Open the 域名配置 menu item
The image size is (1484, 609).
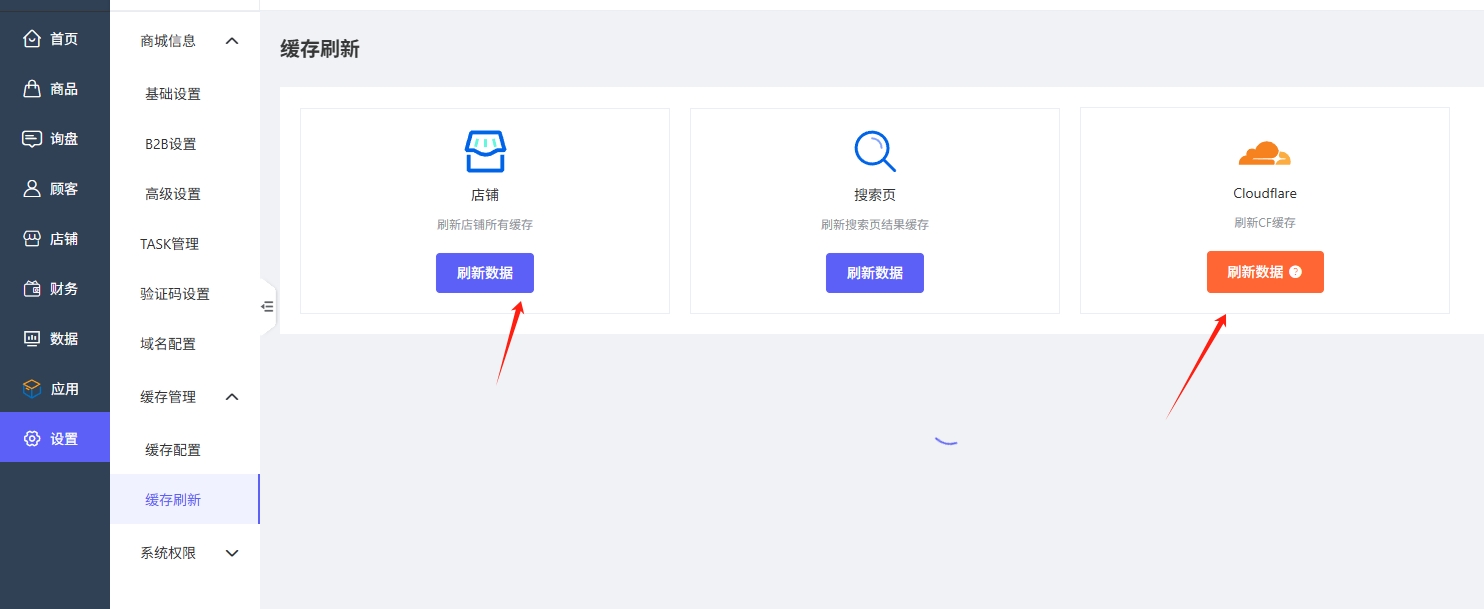pos(168,344)
